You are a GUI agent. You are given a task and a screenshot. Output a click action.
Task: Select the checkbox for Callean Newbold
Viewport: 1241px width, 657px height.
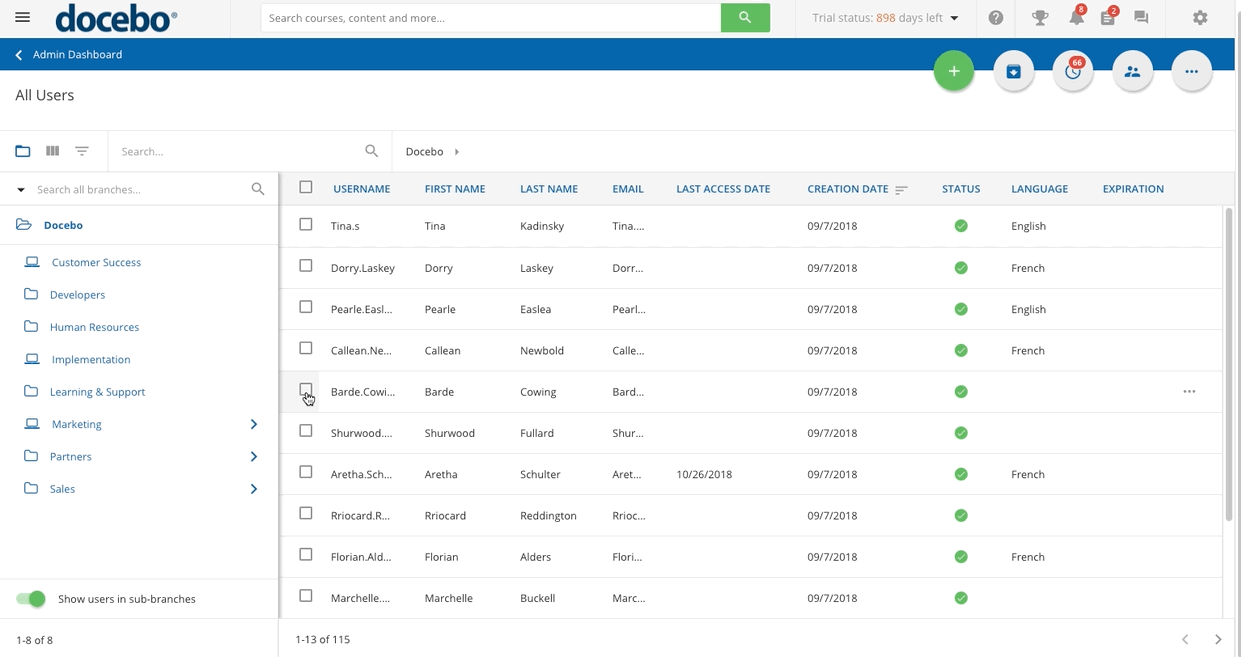pos(306,348)
